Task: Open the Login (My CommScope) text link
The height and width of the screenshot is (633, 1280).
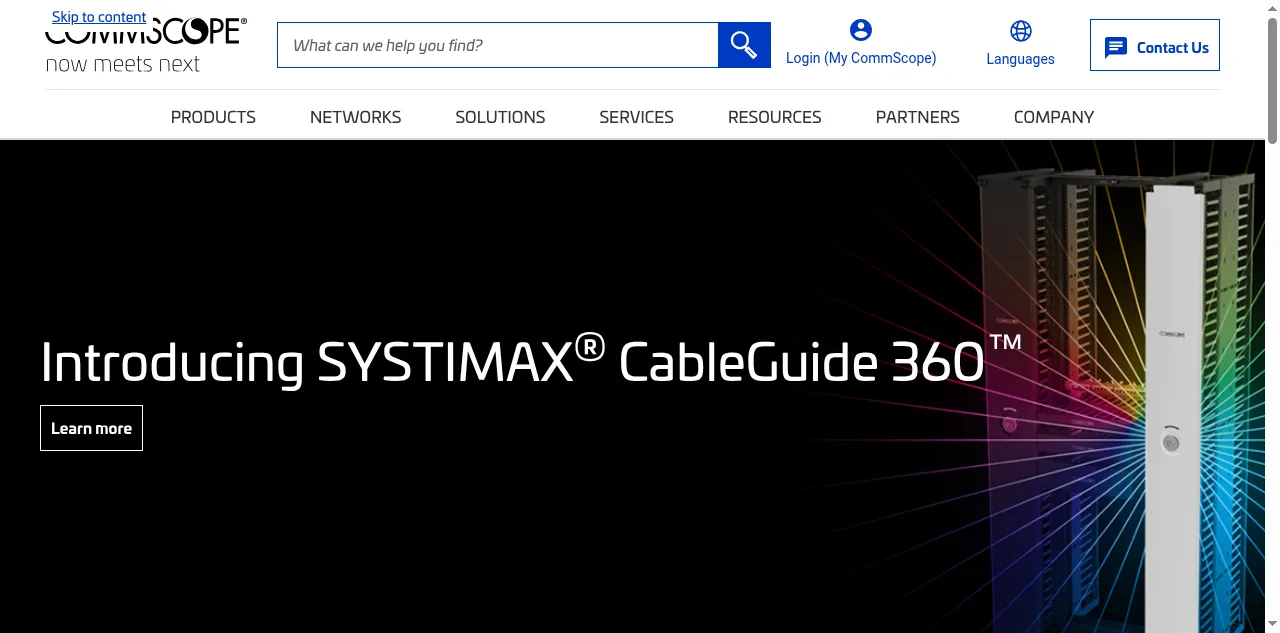Action: click(x=860, y=58)
